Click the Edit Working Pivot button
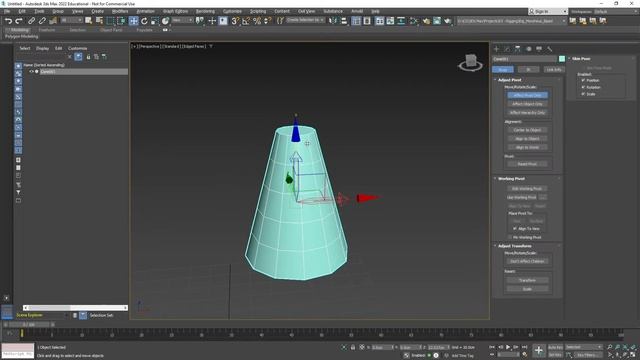Screen dimensions: 640x360 tap(527, 189)
